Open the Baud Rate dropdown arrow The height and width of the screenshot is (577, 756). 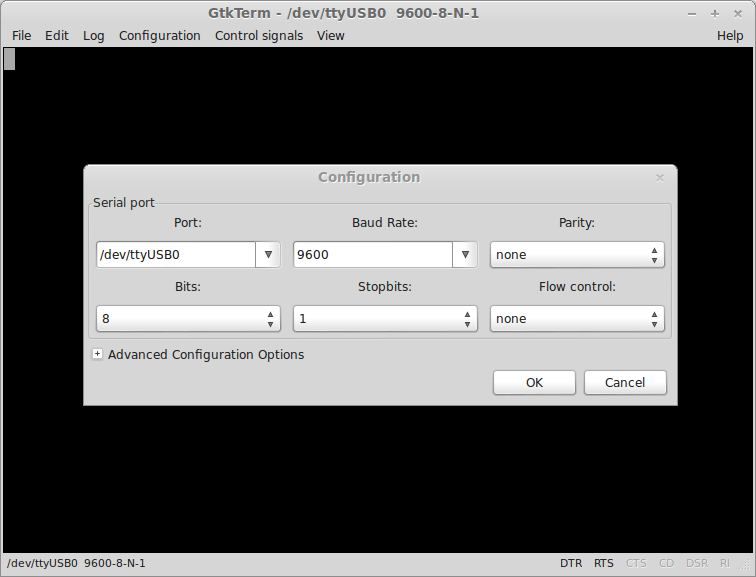[465, 255]
